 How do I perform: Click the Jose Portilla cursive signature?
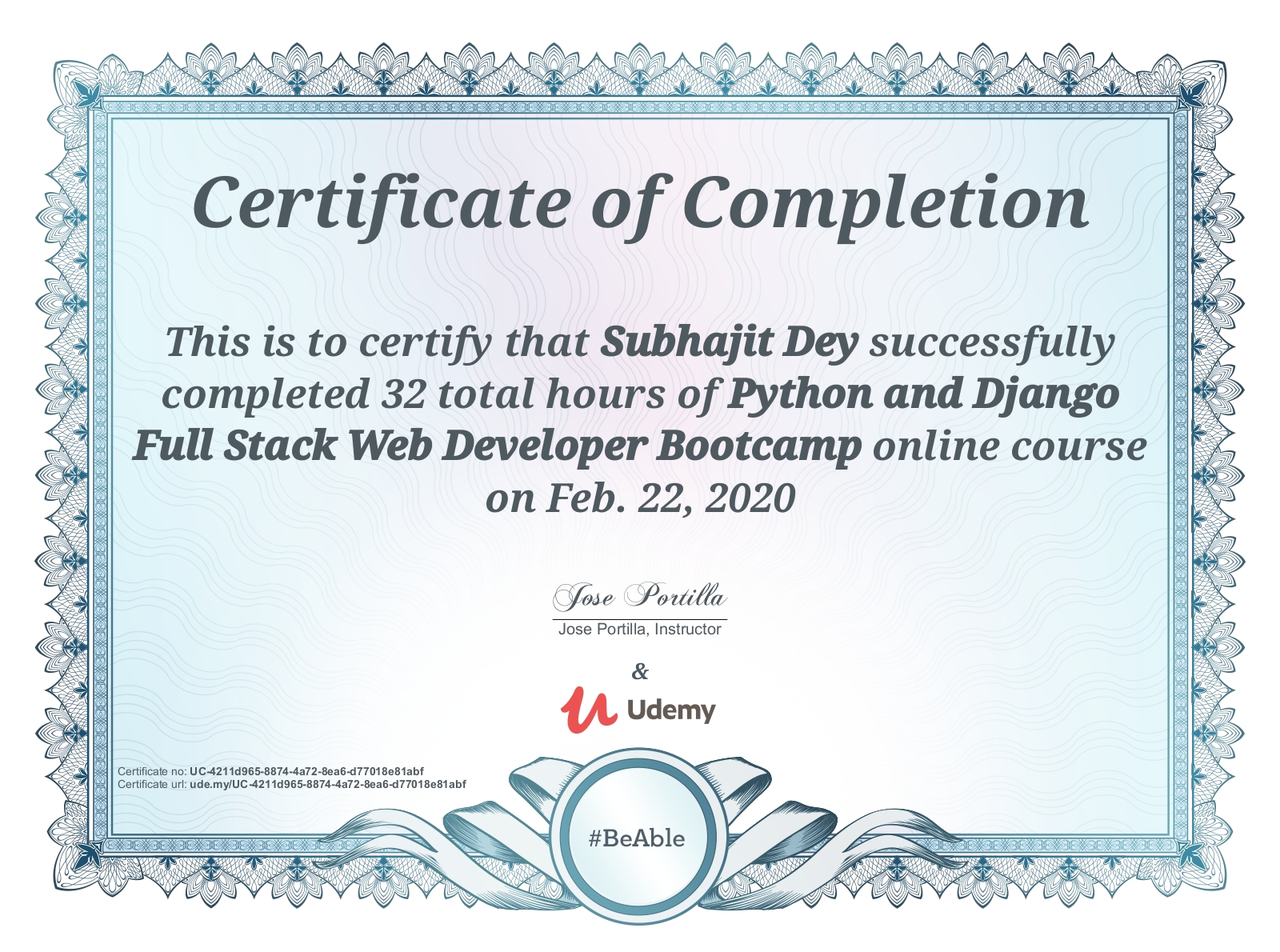(639, 597)
